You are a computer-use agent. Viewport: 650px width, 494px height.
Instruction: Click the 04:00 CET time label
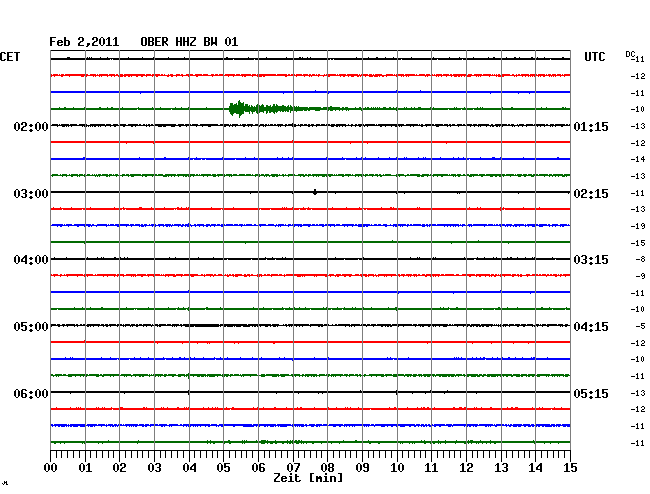coord(31,260)
